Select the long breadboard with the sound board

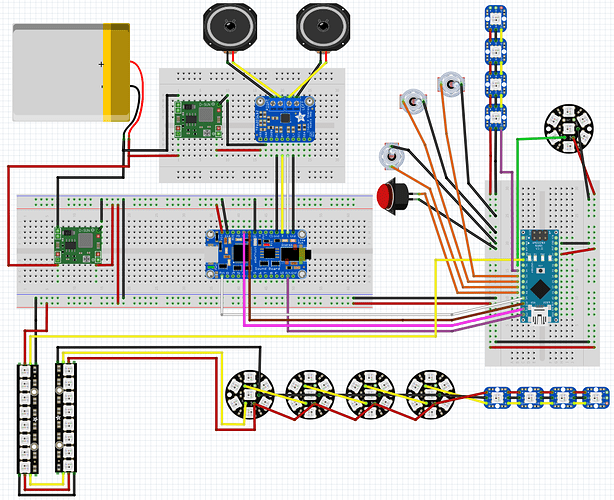[195, 251]
